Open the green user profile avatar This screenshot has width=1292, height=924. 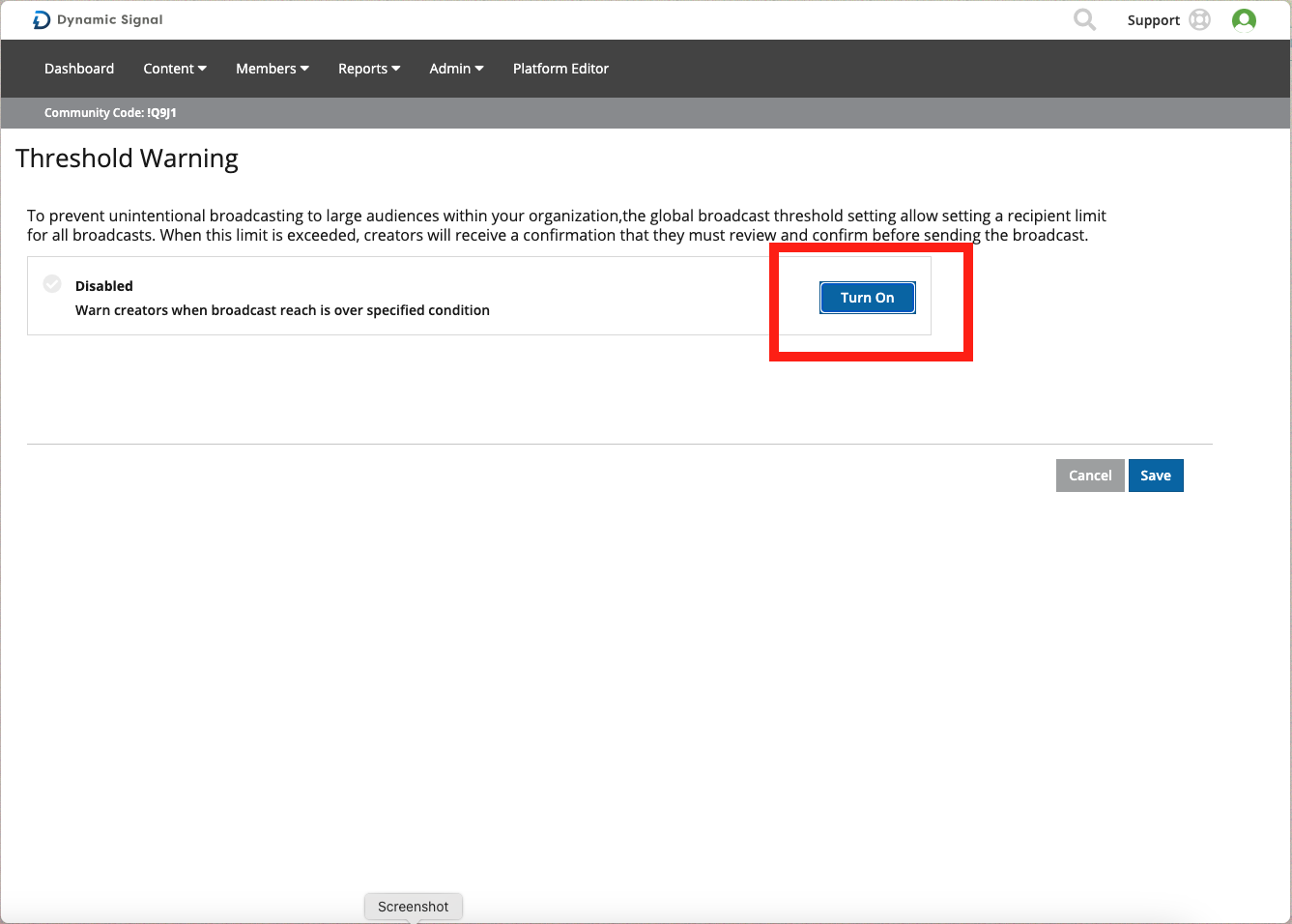coord(1244,19)
